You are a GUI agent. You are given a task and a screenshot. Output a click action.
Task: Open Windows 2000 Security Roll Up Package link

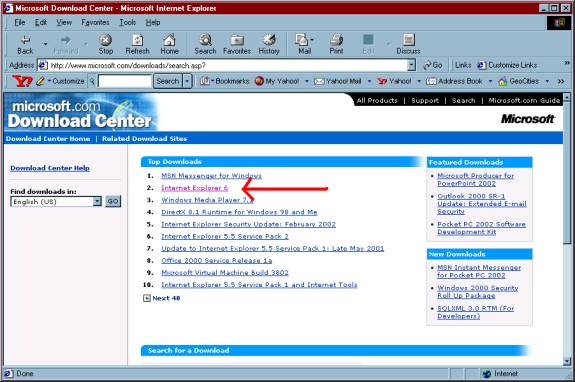pyautogui.click(x=477, y=292)
